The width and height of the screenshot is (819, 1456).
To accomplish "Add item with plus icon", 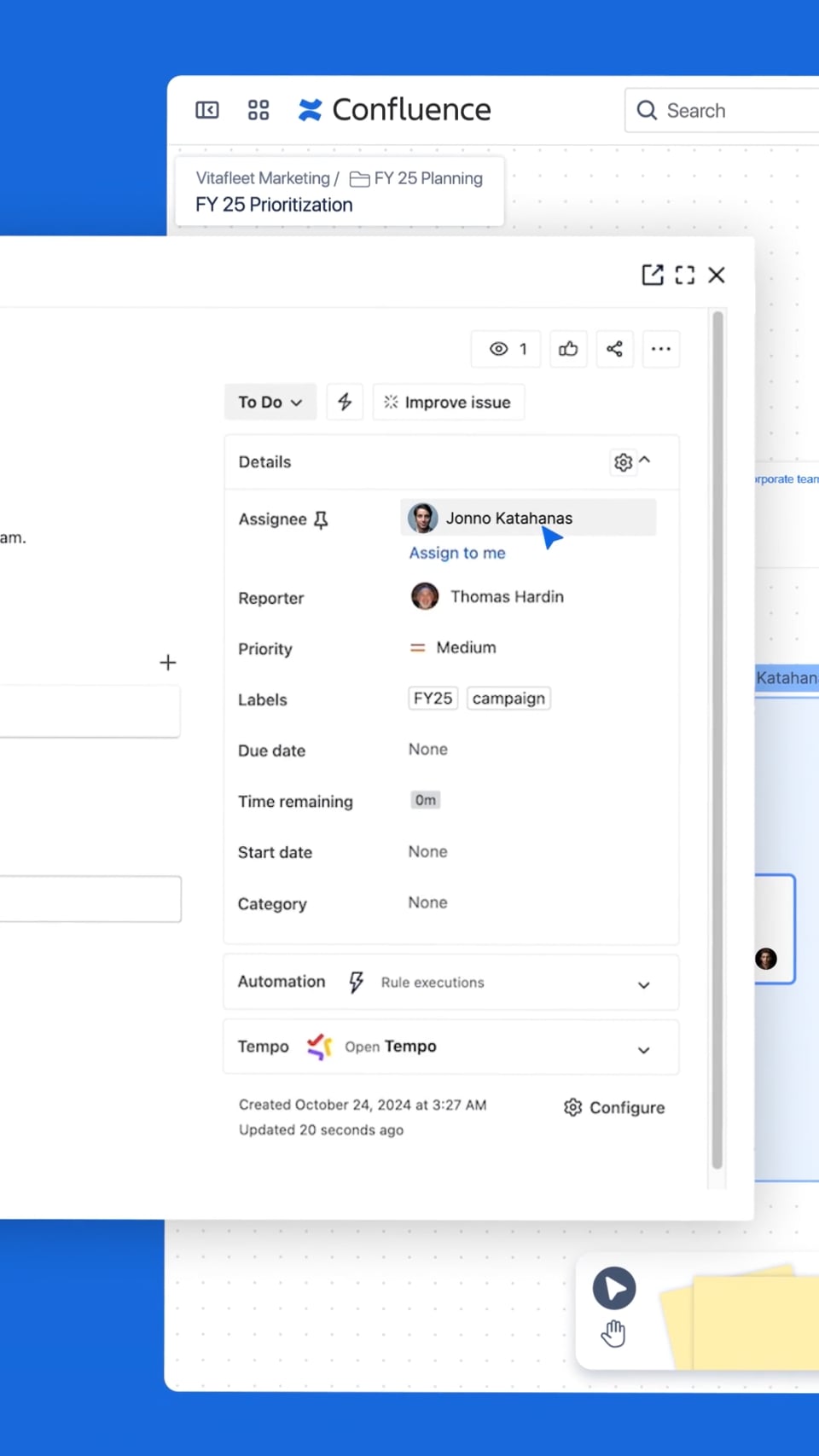I will (x=168, y=663).
